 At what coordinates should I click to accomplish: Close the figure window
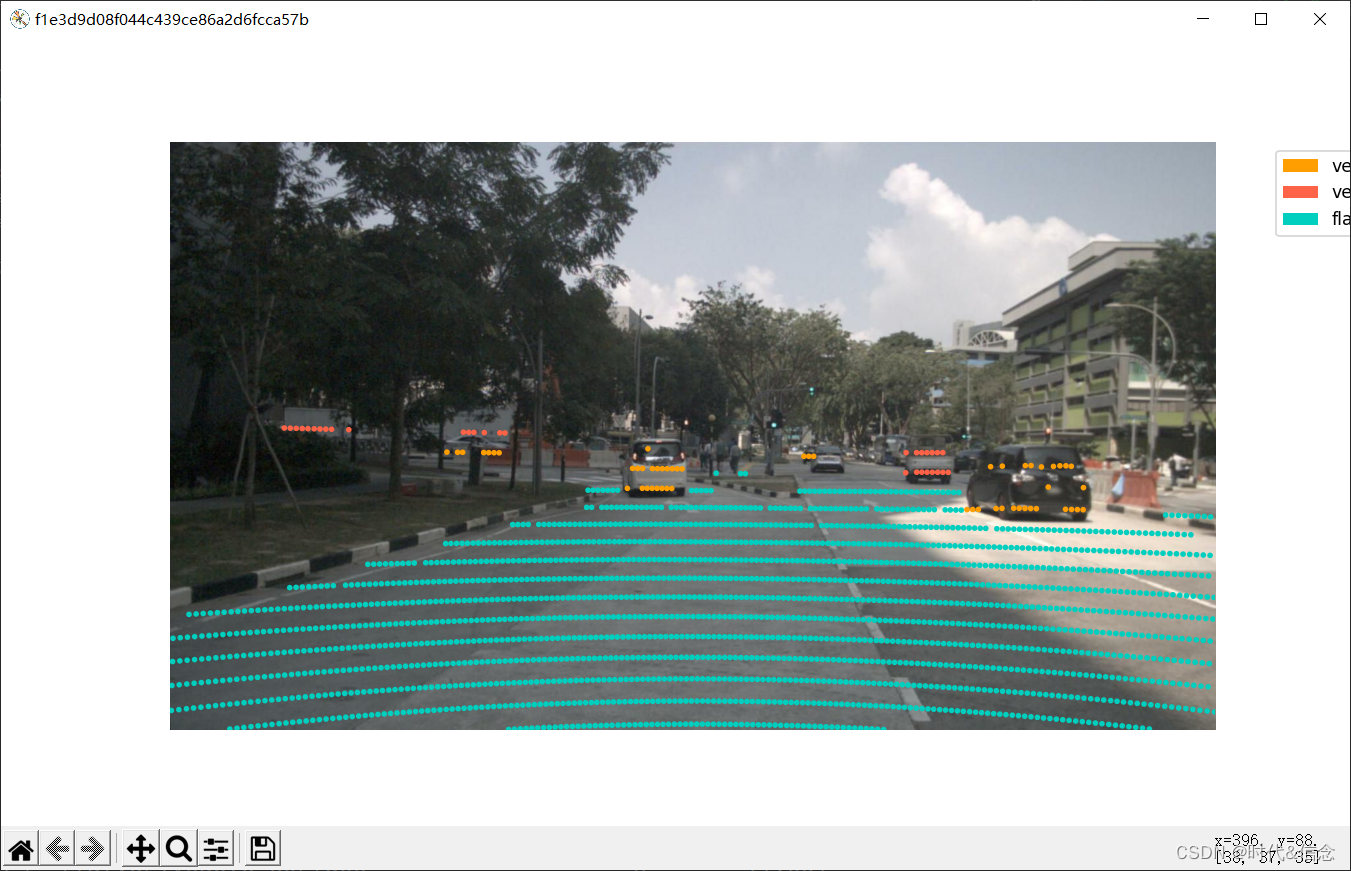[1320, 19]
